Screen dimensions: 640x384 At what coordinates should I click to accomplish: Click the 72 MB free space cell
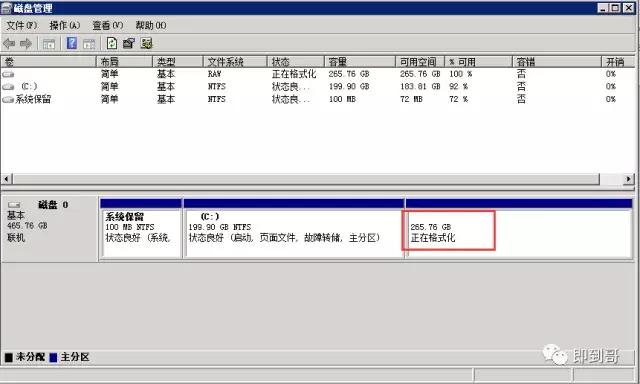point(411,99)
